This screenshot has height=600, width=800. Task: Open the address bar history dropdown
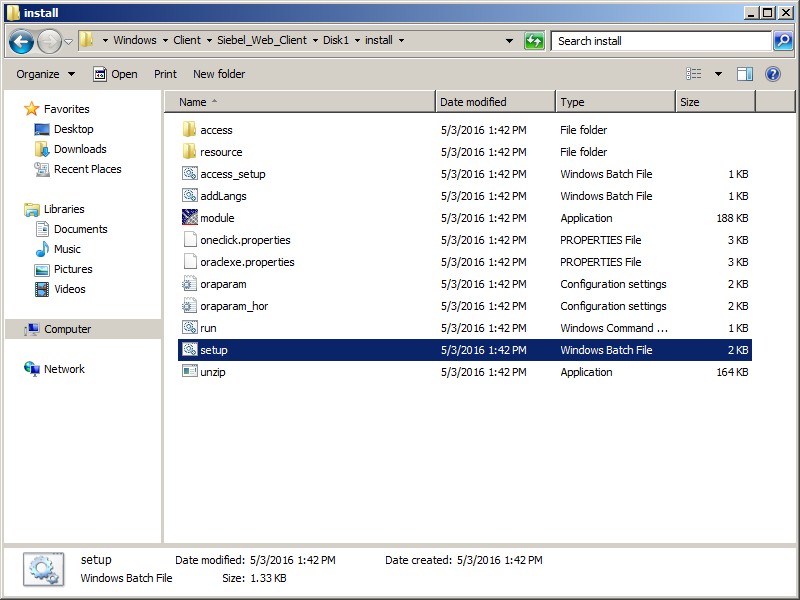(509, 40)
